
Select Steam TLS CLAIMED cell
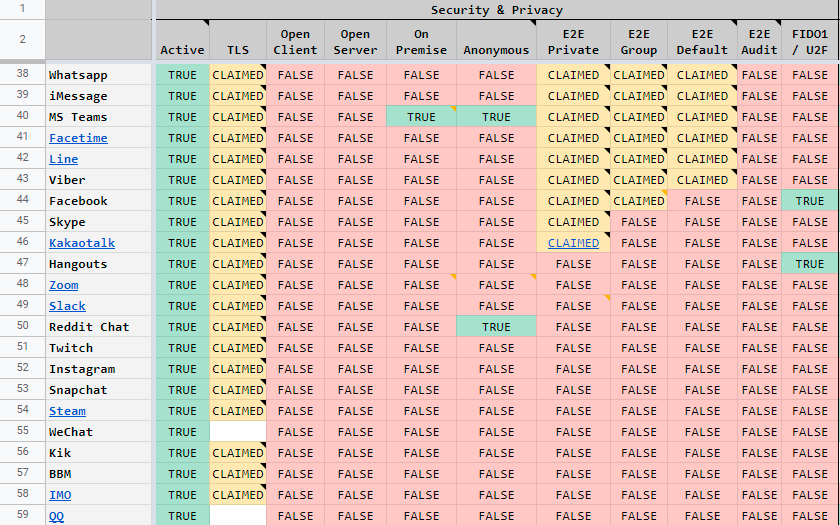pos(238,411)
